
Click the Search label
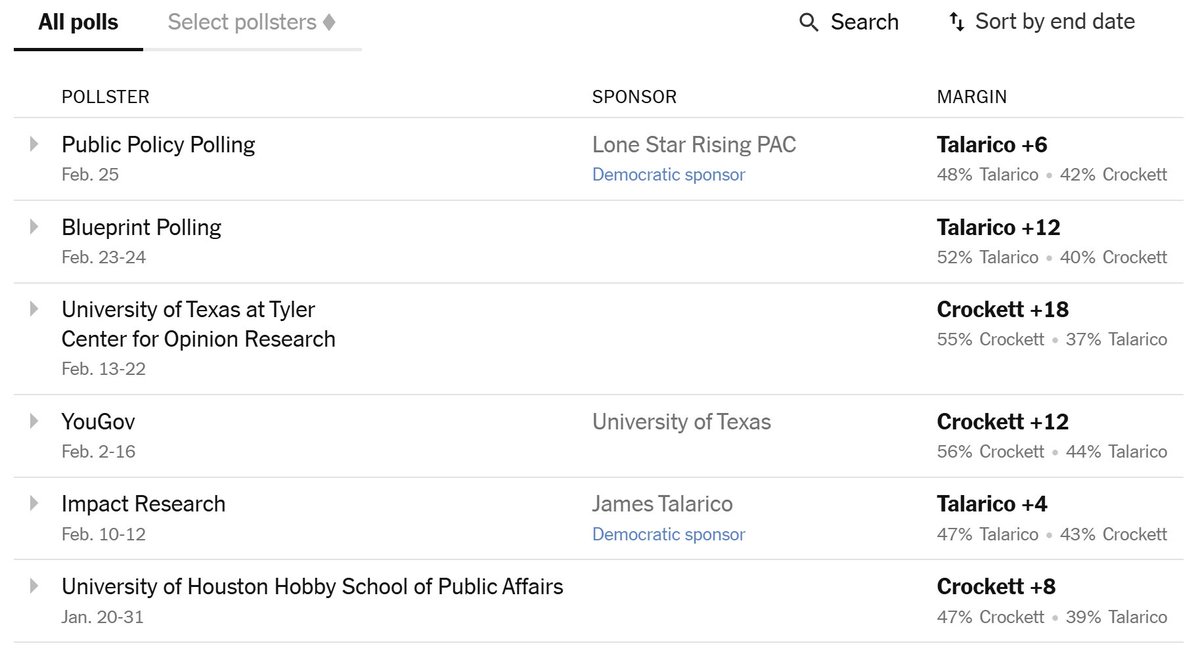[x=864, y=22]
